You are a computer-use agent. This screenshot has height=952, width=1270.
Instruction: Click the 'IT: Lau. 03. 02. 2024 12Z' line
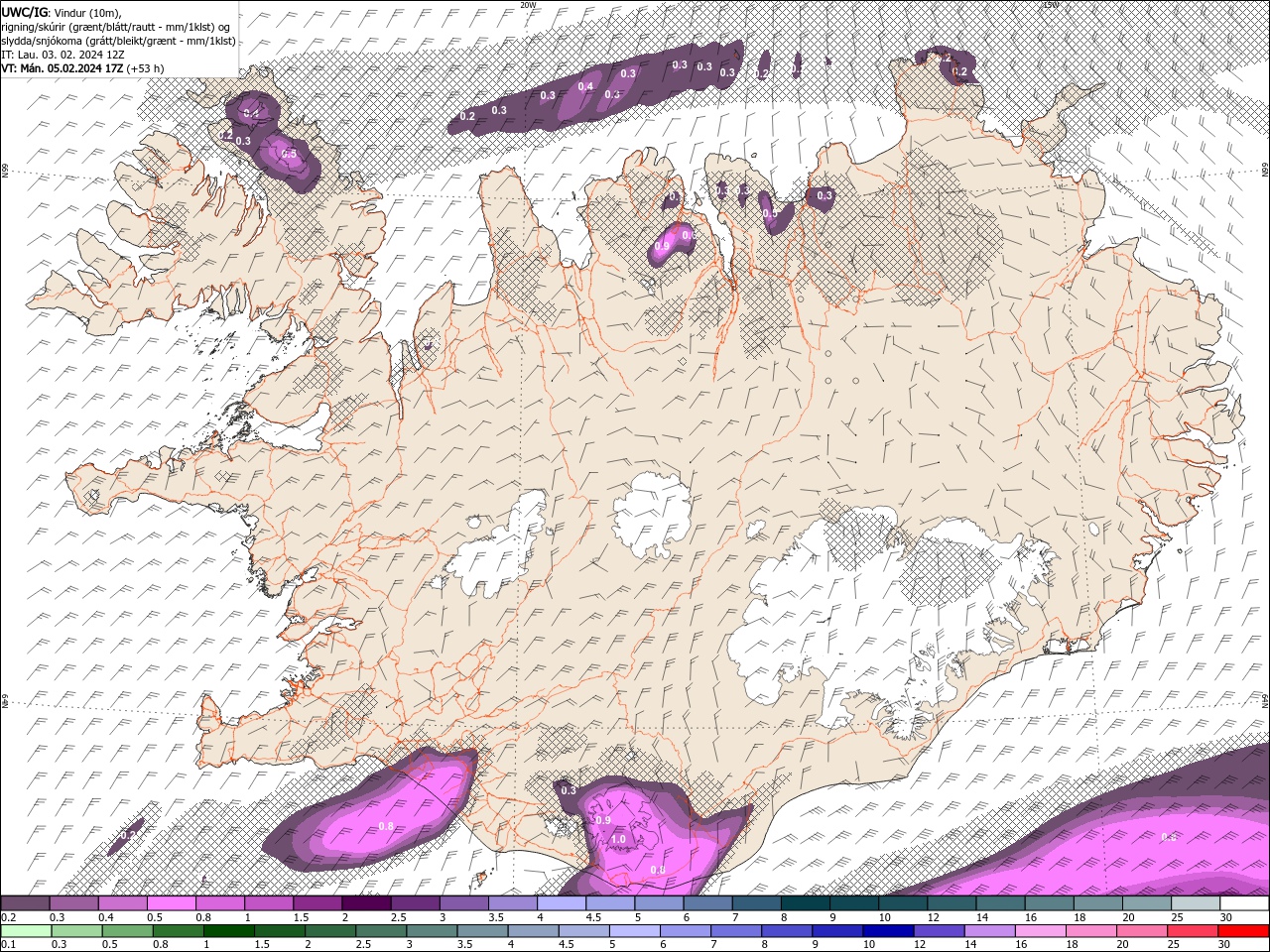[63, 55]
